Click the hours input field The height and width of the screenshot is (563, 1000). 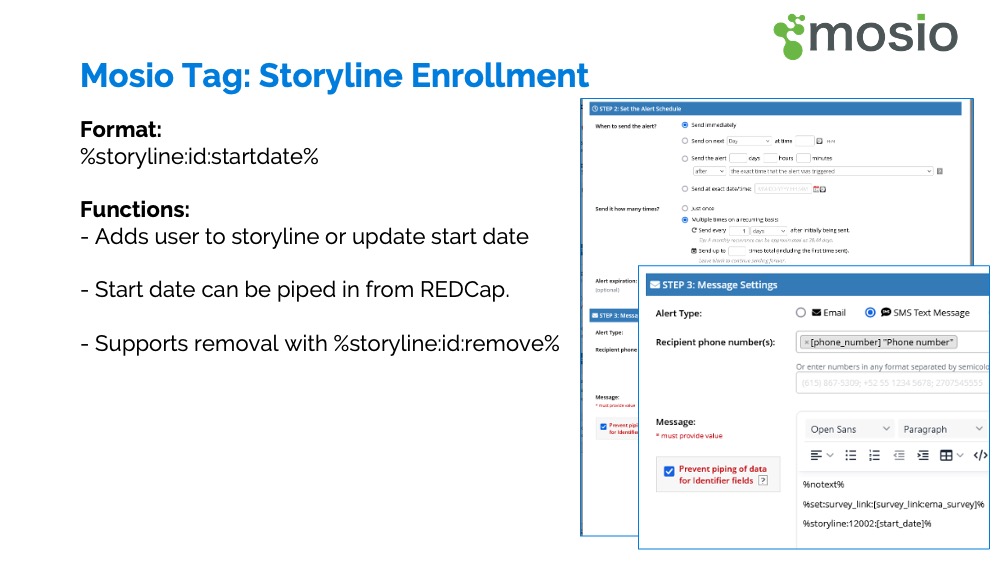click(770, 158)
